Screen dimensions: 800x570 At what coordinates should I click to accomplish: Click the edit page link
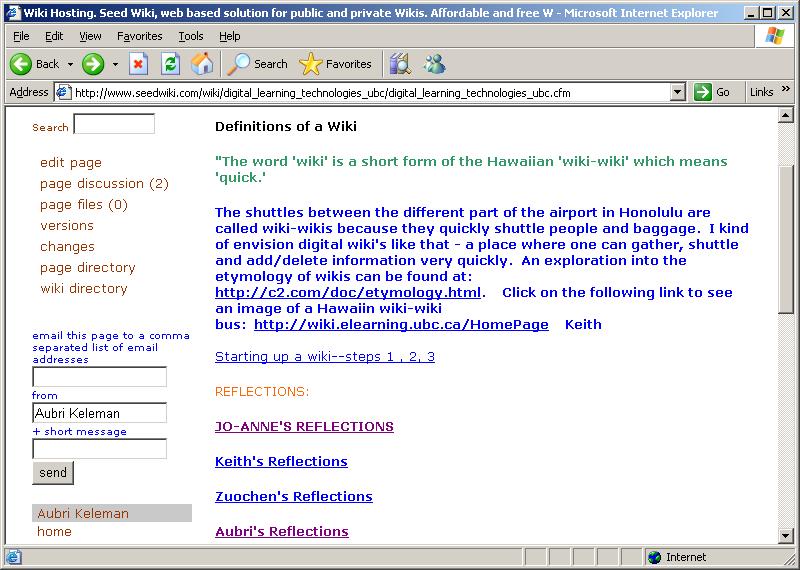(71, 163)
